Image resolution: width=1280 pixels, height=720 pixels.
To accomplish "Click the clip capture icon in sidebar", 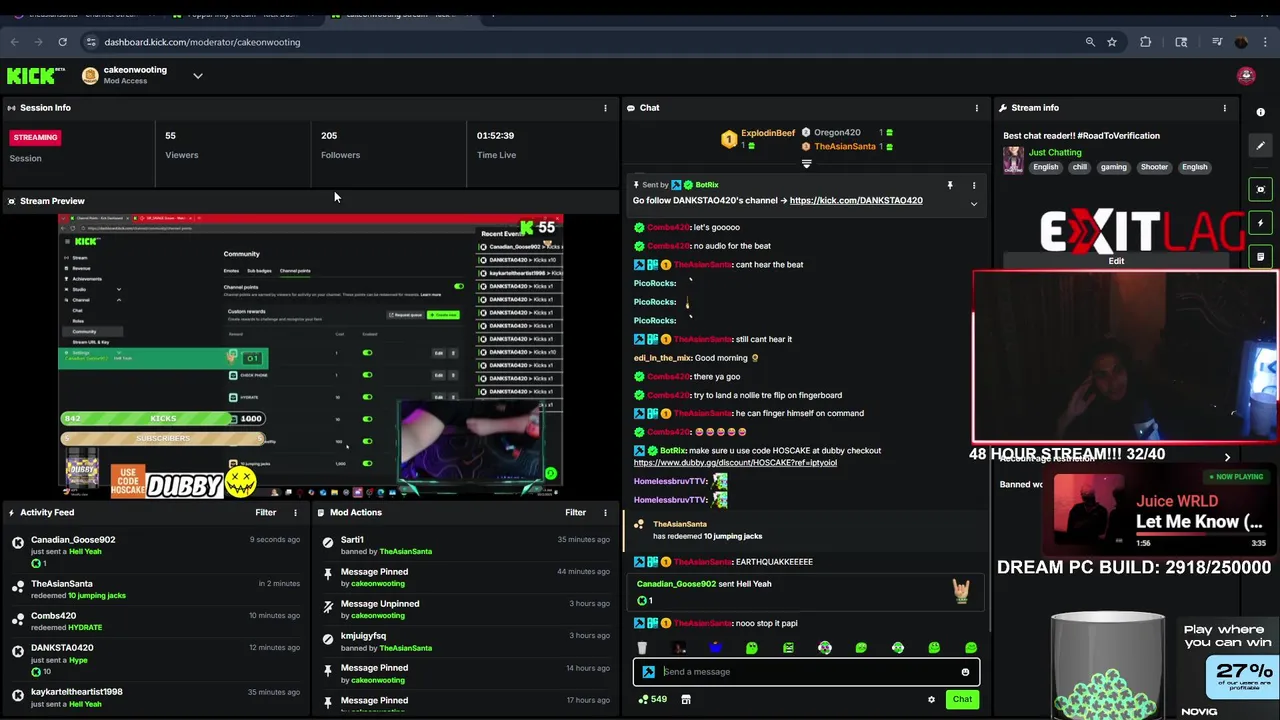I will (1260, 189).
